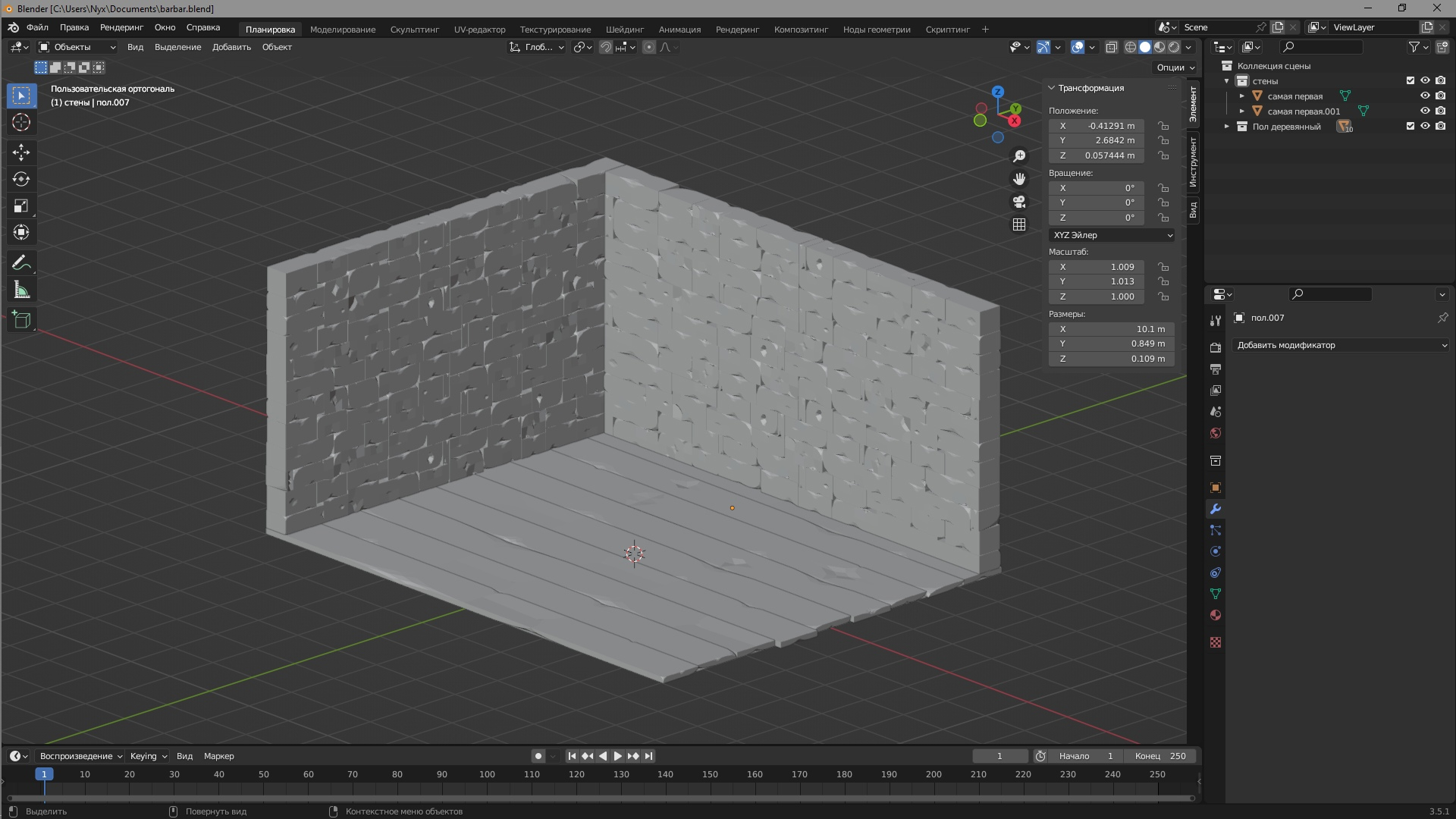Viewport: 1456px width, 819px height.
Task: Open the Файл menu
Action: click(x=37, y=27)
